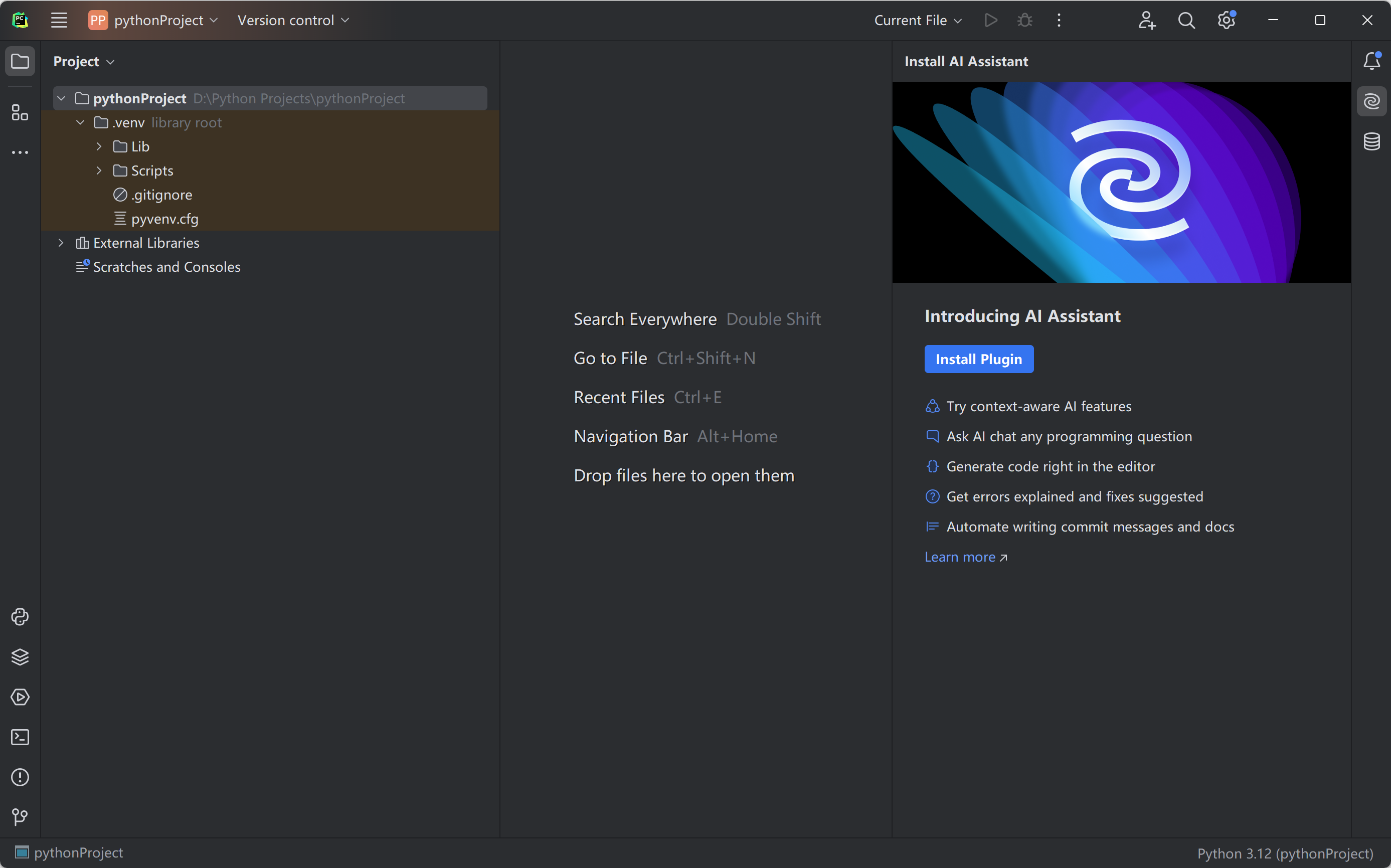Screen dimensions: 1391x868
Task: Click 'Get errors explained and fixes suggested' text
Action: pyautogui.click(x=1075, y=496)
